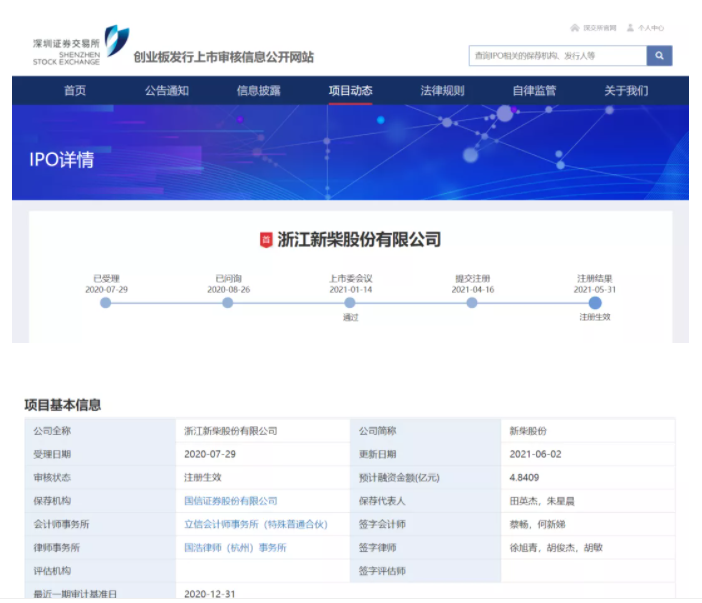
Task: Click the 已问询 2020-08-26 timeline node
Action: 228,303
